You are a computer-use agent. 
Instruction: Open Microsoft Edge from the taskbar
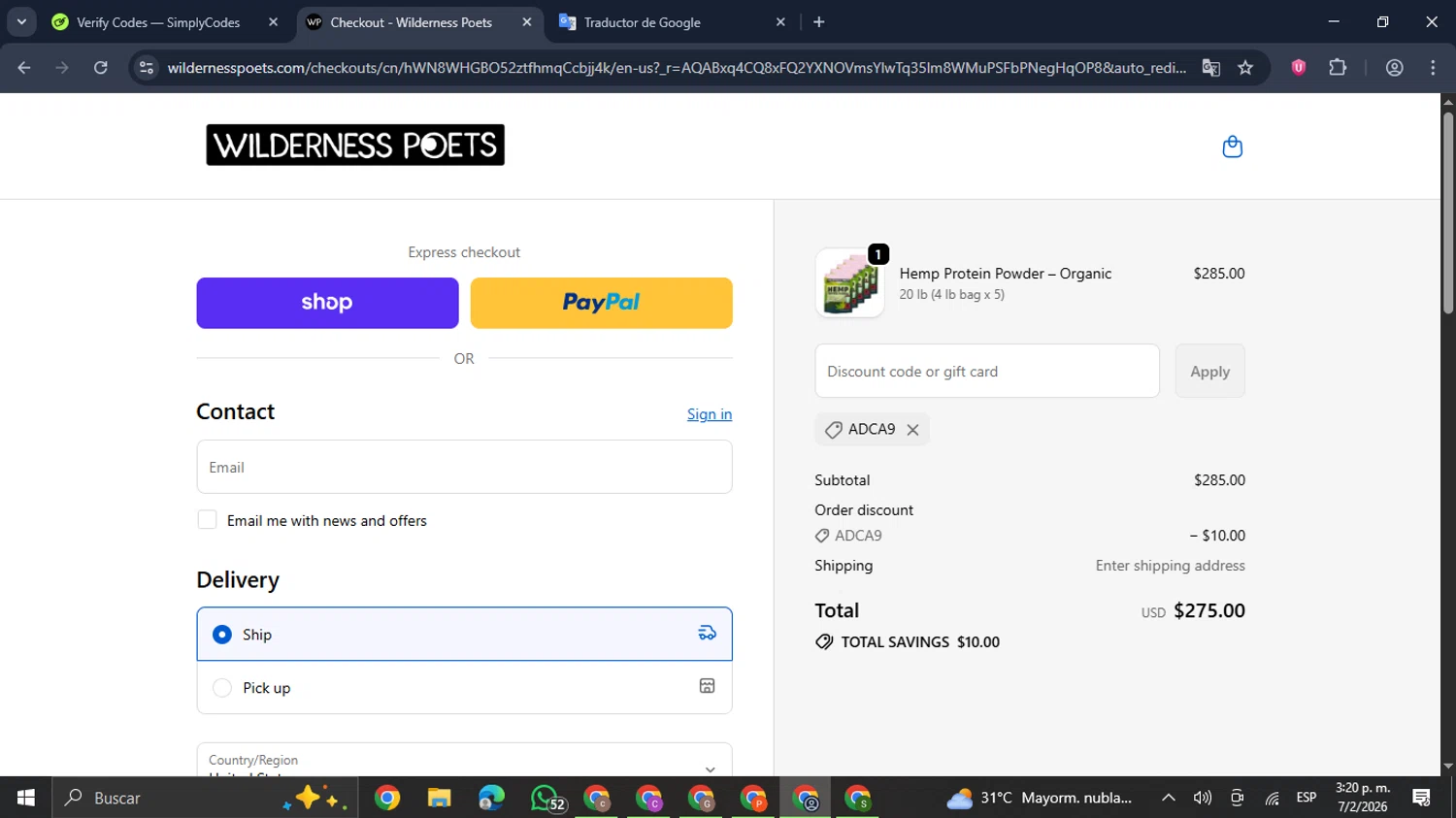492,798
